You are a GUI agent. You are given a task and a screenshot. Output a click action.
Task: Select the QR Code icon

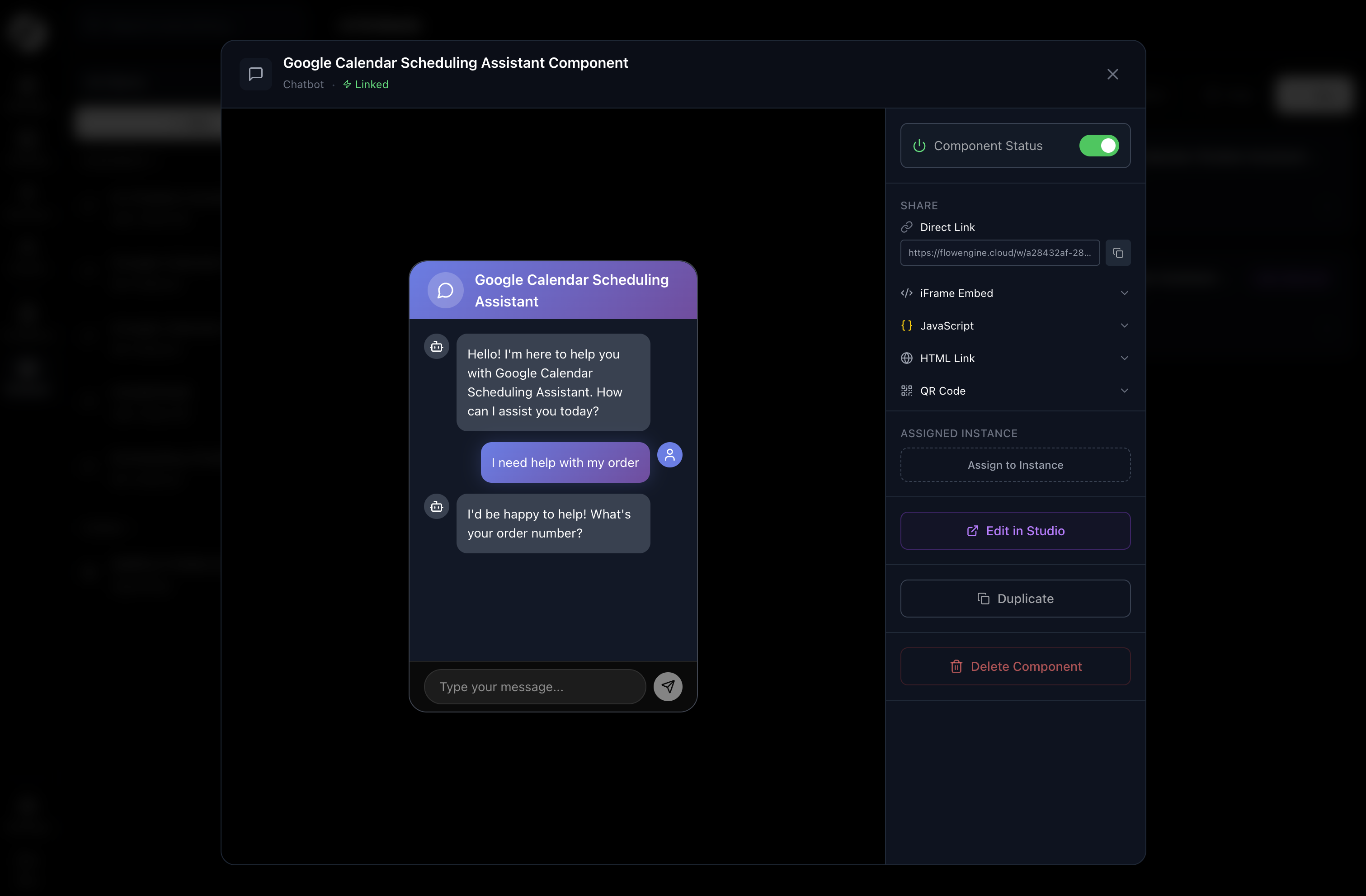[907, 390]
